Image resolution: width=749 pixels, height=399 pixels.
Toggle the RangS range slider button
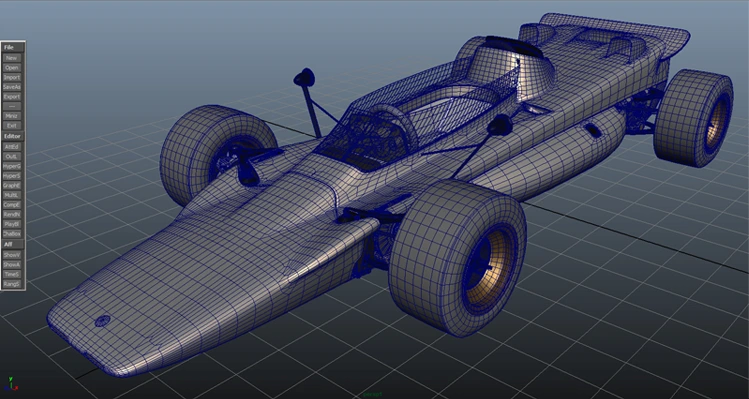(11, 284)
